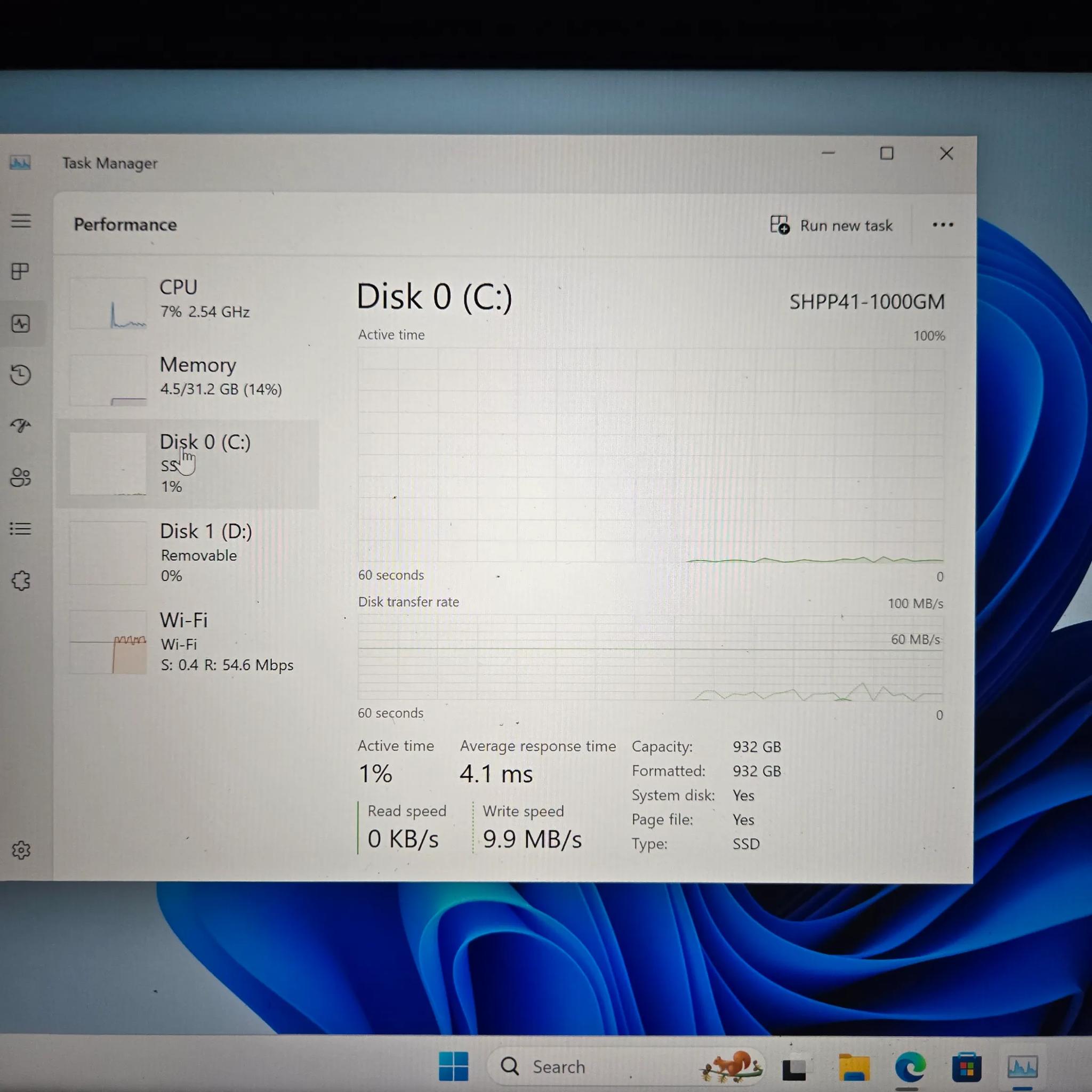Open the Services puzzle-piece icon

click(x=21, y=581)
